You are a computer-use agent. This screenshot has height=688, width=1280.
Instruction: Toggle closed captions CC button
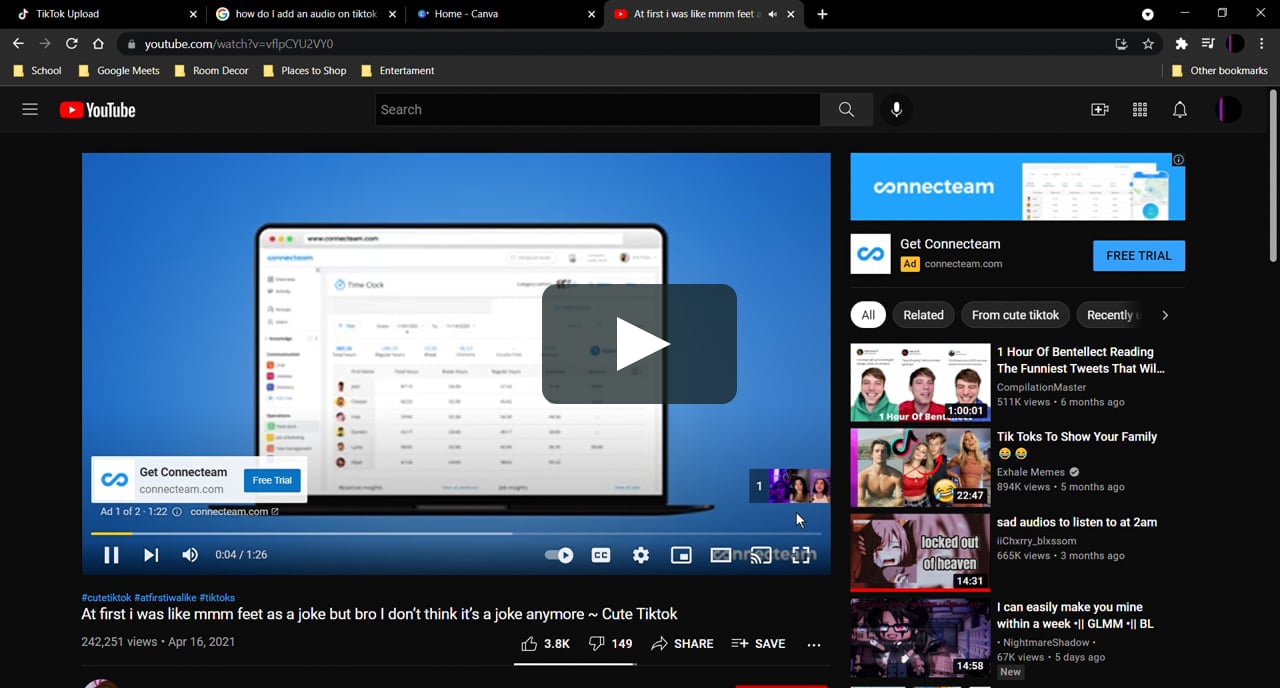[601, 555]
